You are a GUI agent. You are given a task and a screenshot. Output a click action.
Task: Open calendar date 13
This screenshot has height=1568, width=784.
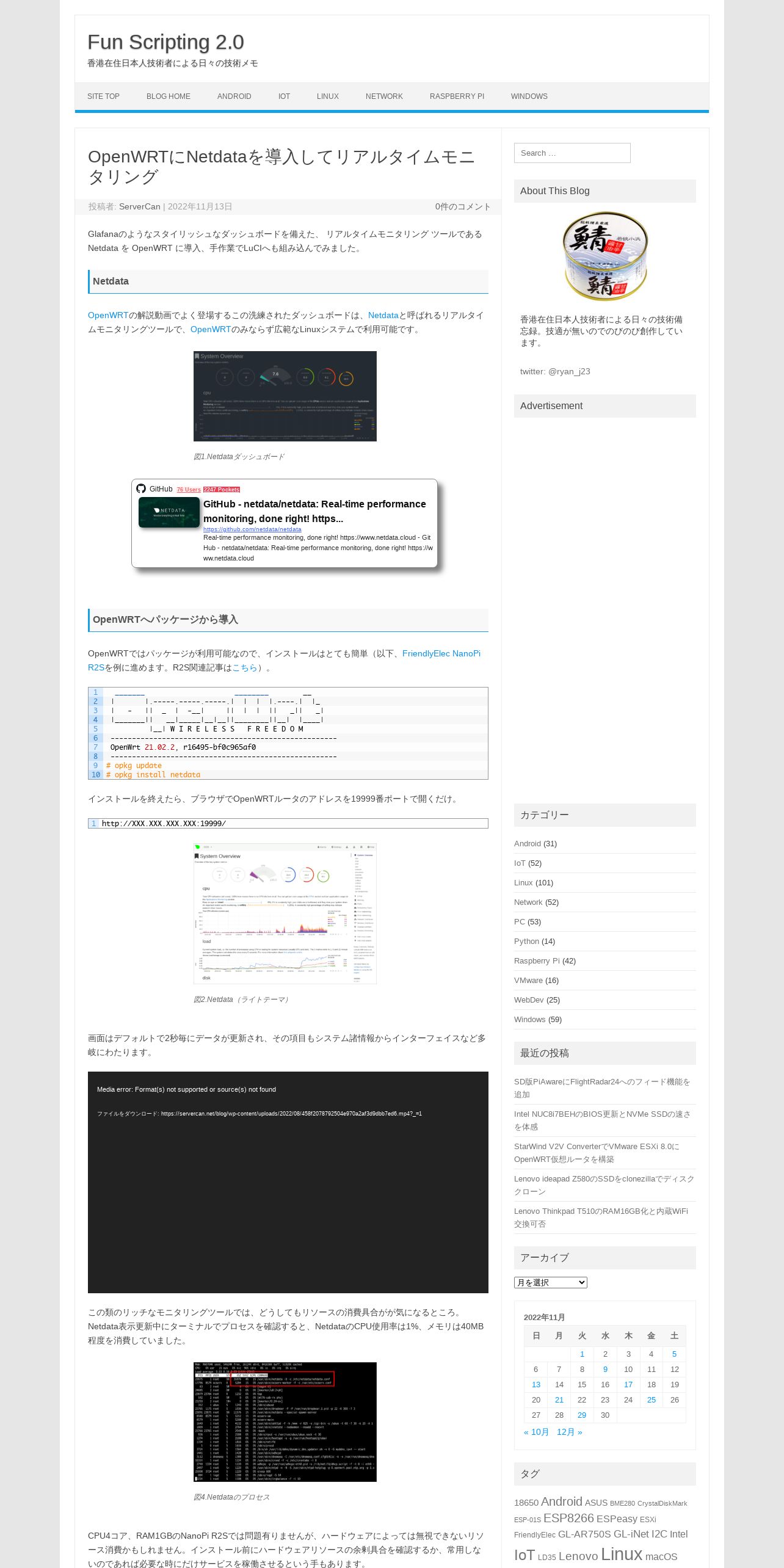click(536, 1385)
